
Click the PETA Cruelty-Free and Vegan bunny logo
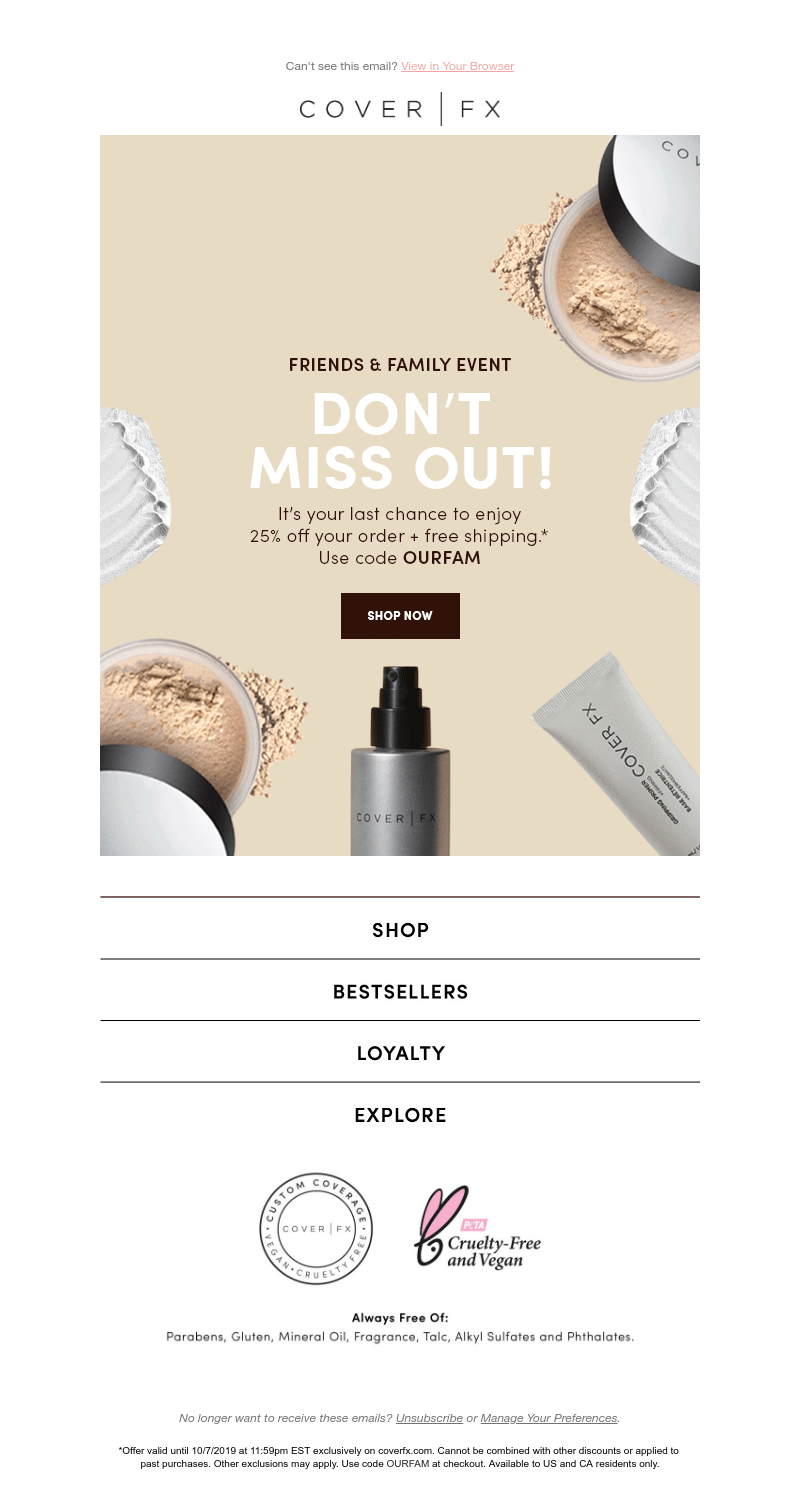click(x=478, y=1227)
